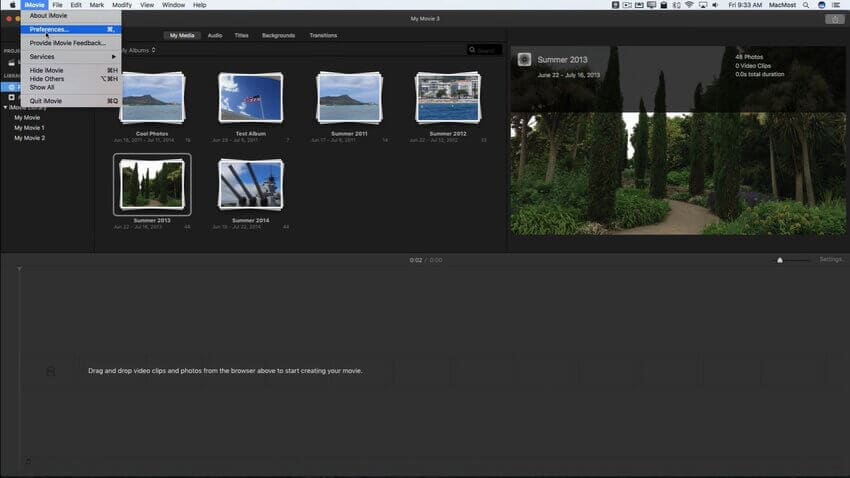
Task: Click the AirPlay display icon in the menu bar
Action: tap(703, 5)
